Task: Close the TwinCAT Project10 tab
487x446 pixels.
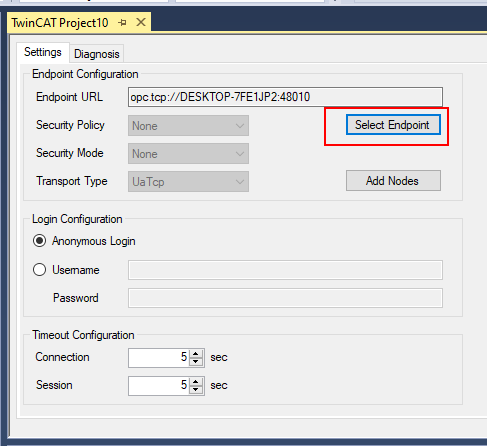Action: 141,22
